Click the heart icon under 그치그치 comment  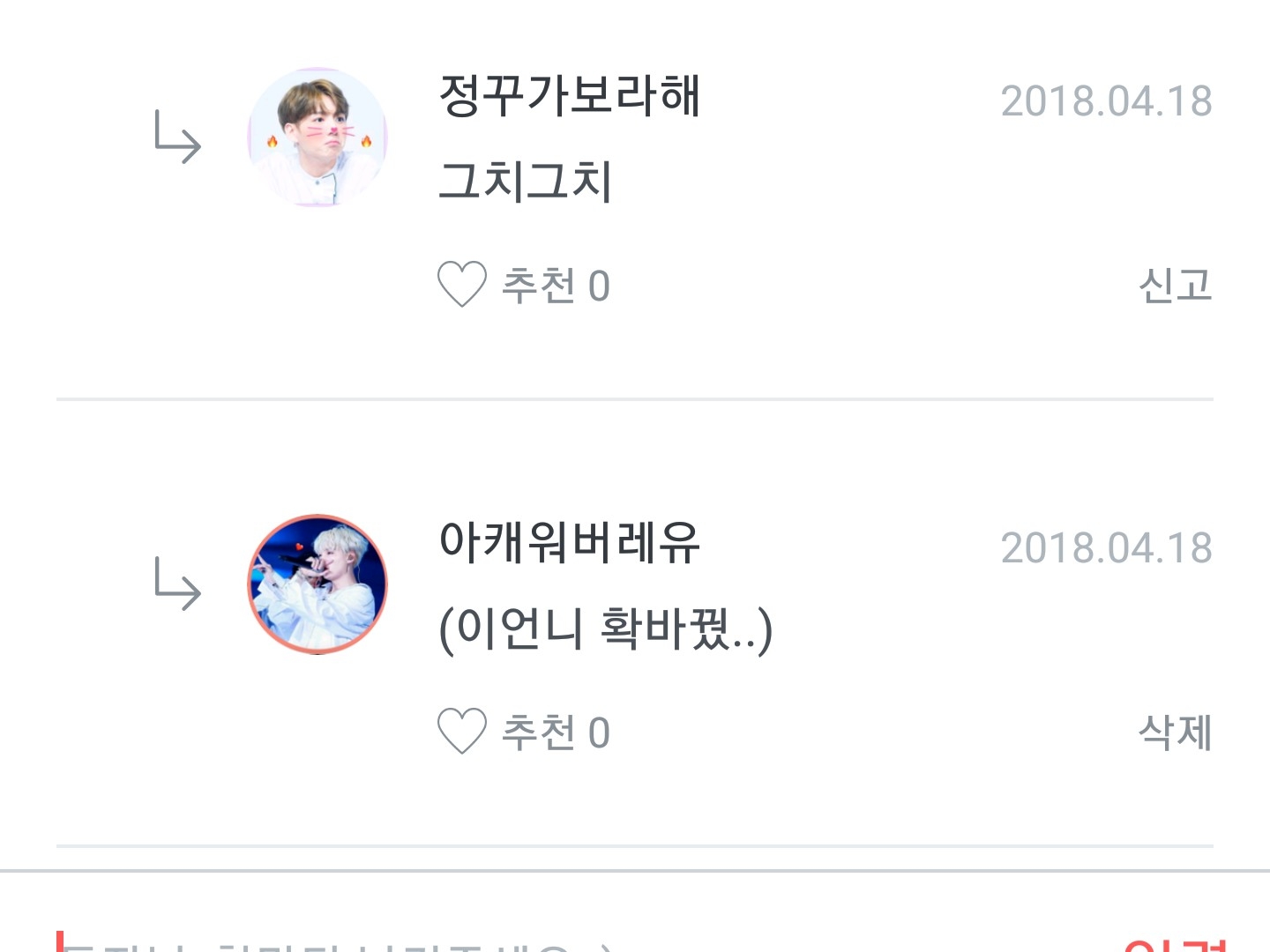pos(462,285)
